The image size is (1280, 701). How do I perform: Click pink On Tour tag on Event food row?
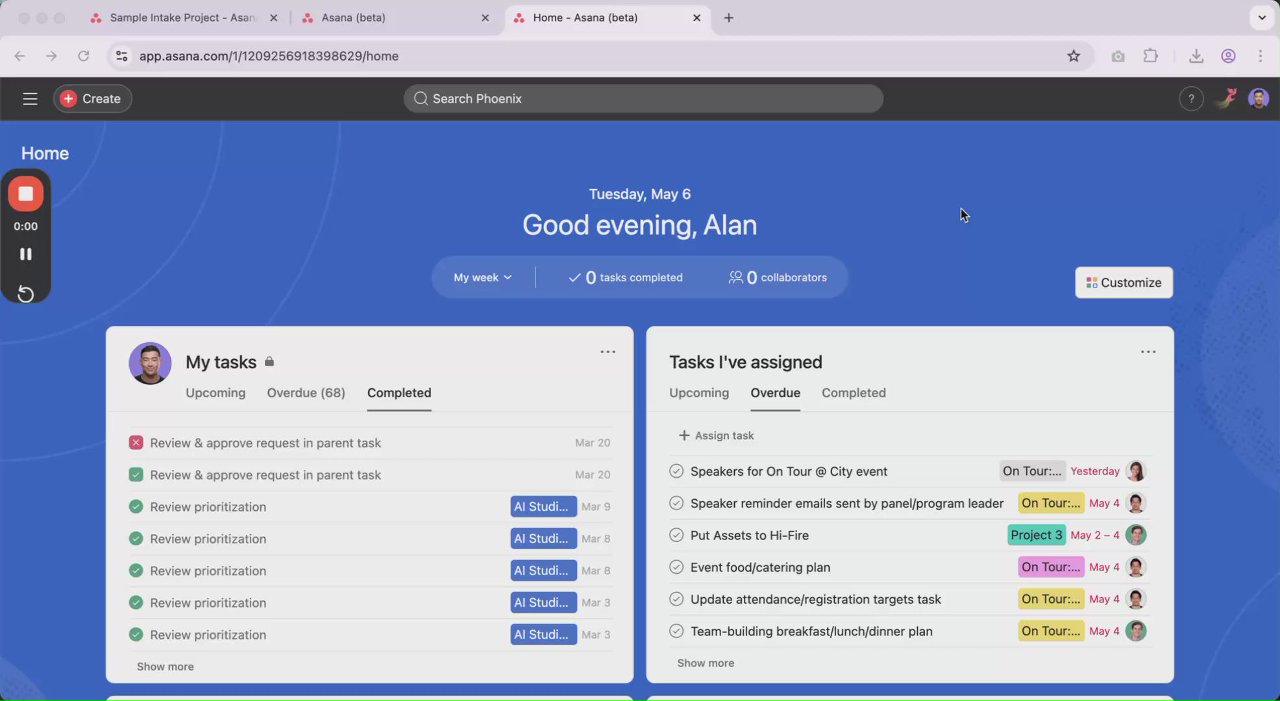(1051, 567)
